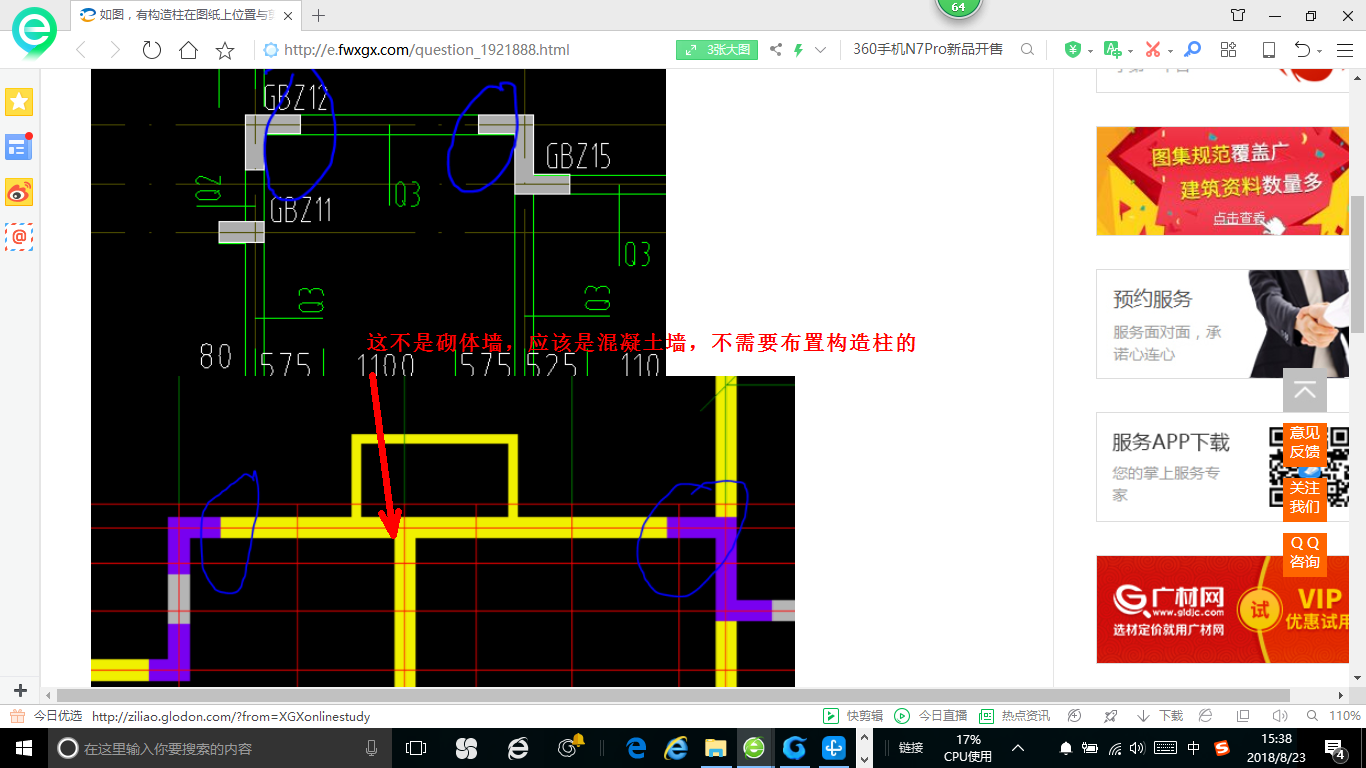Open 快剪辑 in status bar
This screenshot has width=1366, height=768.
pyautogui.click(x=854, y=716)
